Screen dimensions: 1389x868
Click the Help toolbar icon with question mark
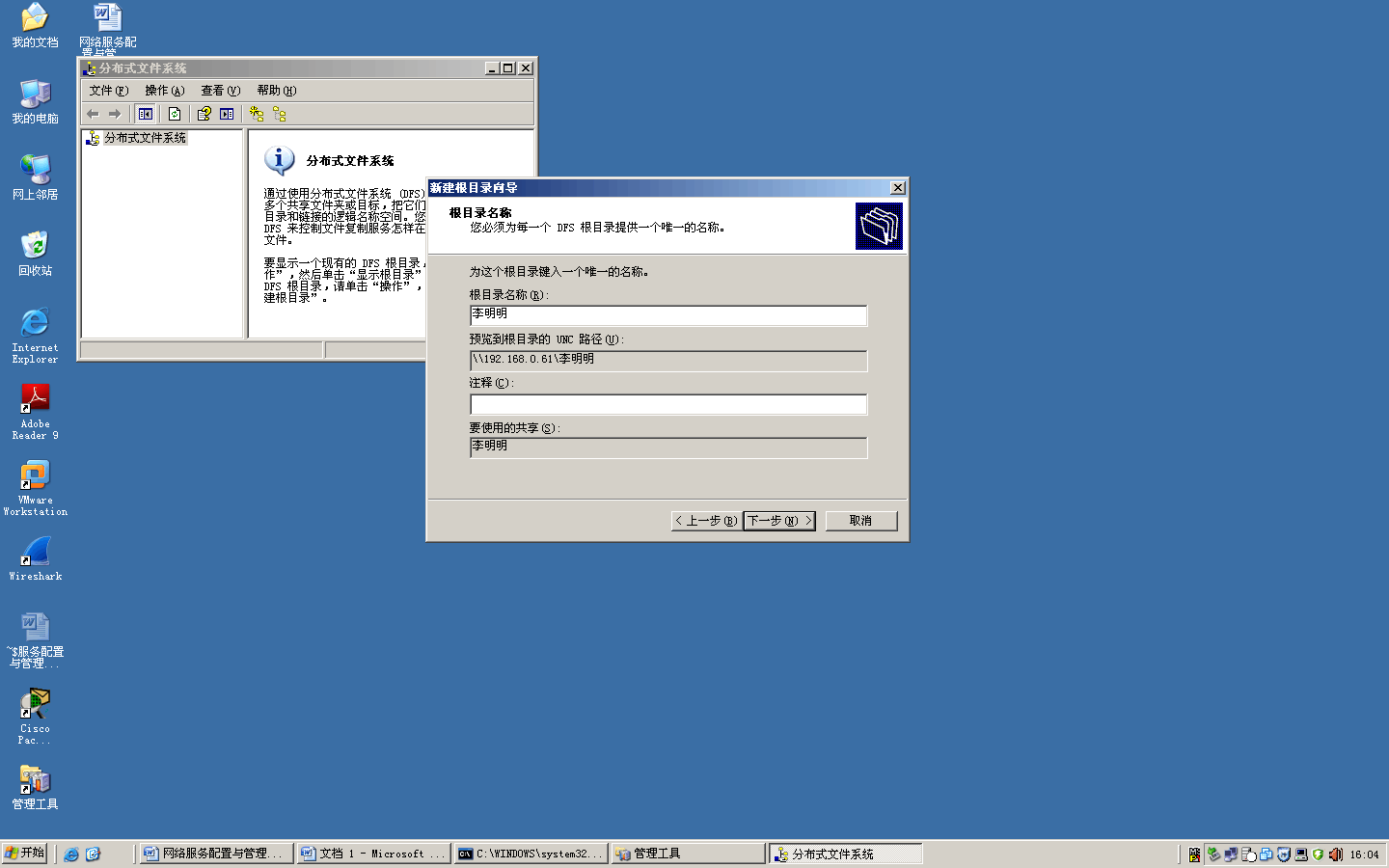[204, 114]
